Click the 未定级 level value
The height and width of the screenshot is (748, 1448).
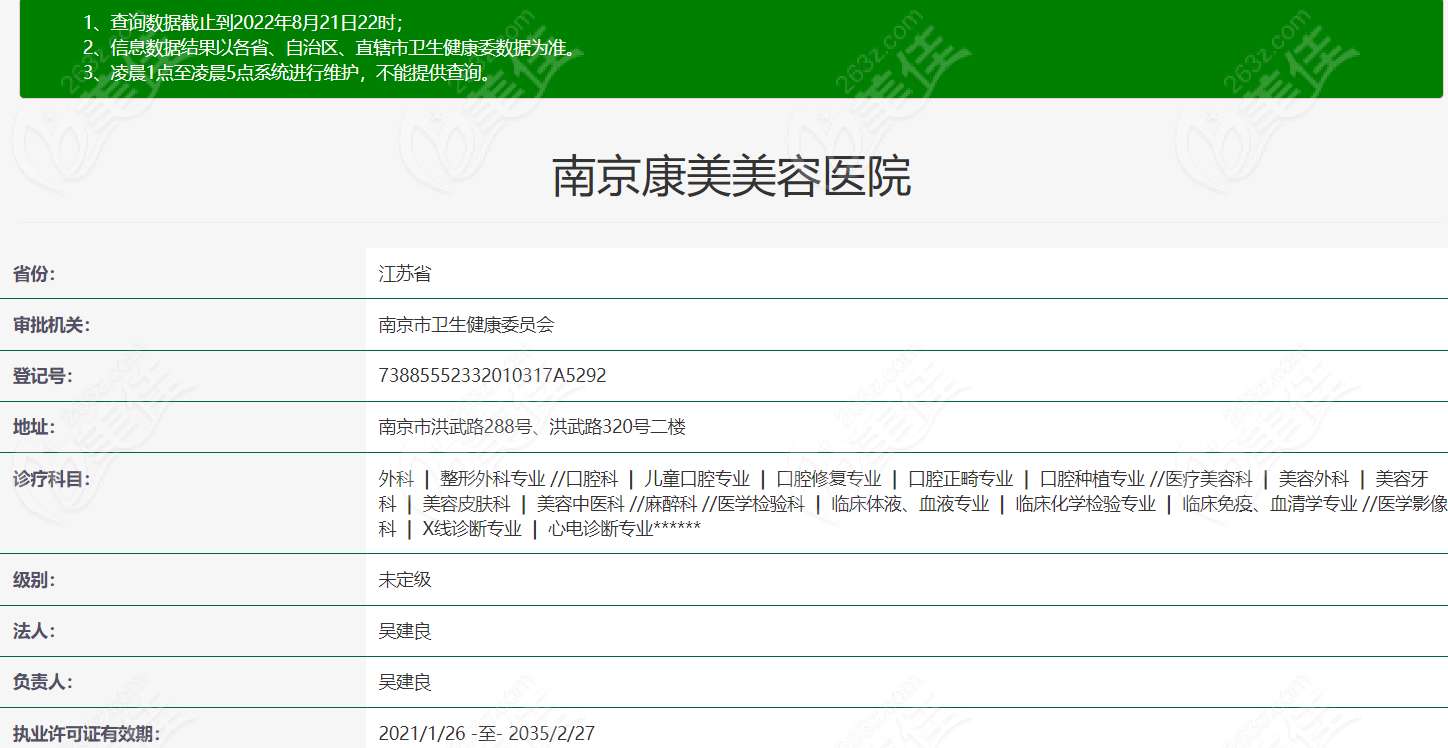pos(405,580)
